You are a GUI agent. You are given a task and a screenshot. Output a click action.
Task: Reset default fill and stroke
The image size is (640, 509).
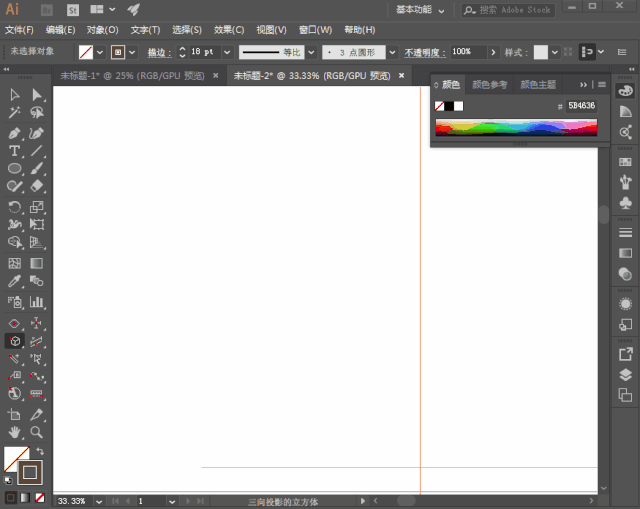click(8, 481)
